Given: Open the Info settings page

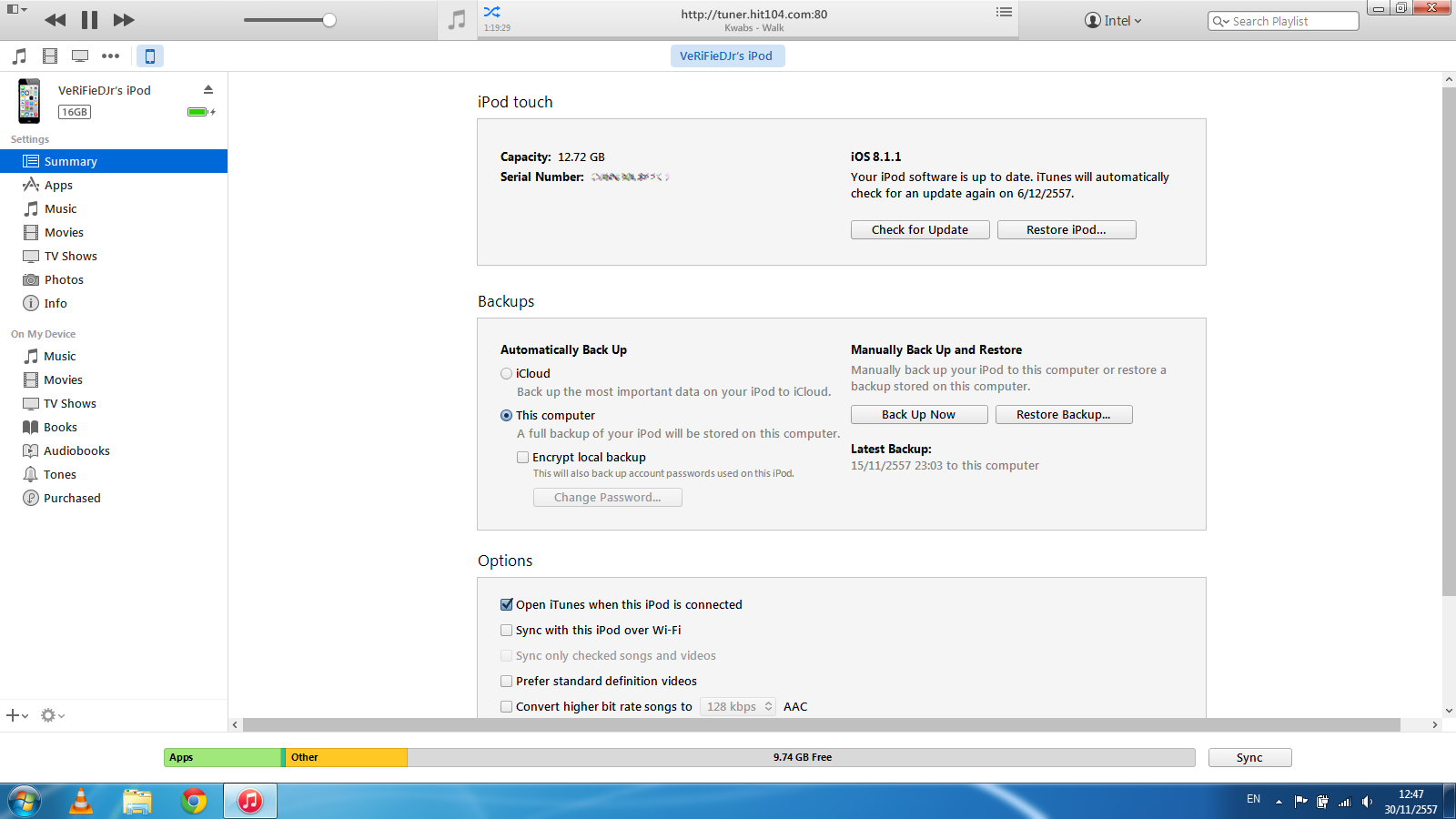Looking at the screenshot, I should (x=114, y=303).
